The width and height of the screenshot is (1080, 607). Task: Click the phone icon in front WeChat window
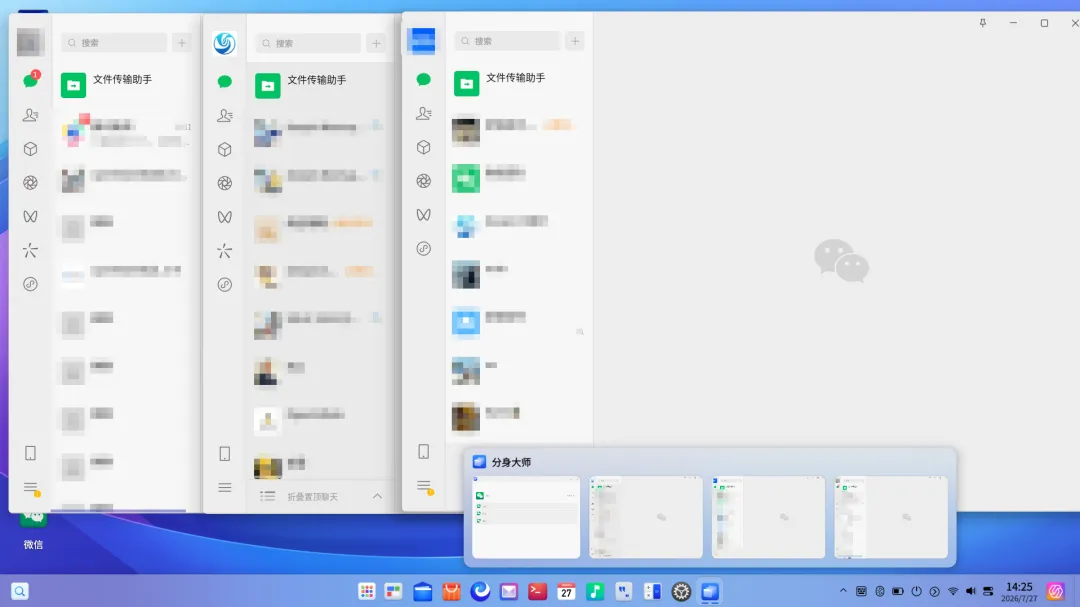pyautogui.click(x=424, y=451)
